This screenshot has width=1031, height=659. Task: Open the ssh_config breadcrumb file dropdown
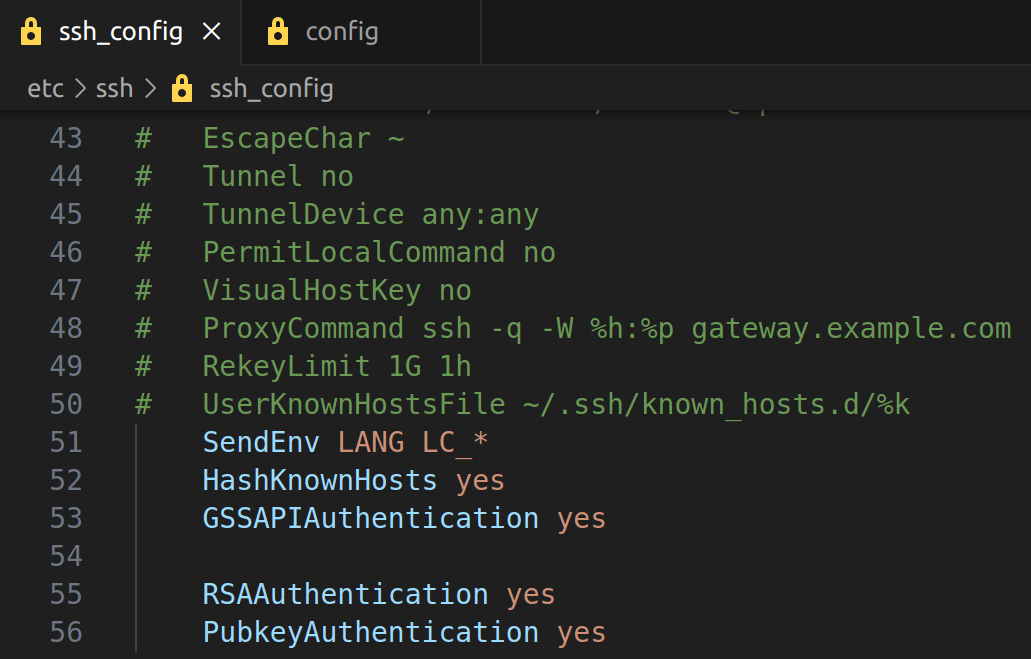click(x=271, y=89)
